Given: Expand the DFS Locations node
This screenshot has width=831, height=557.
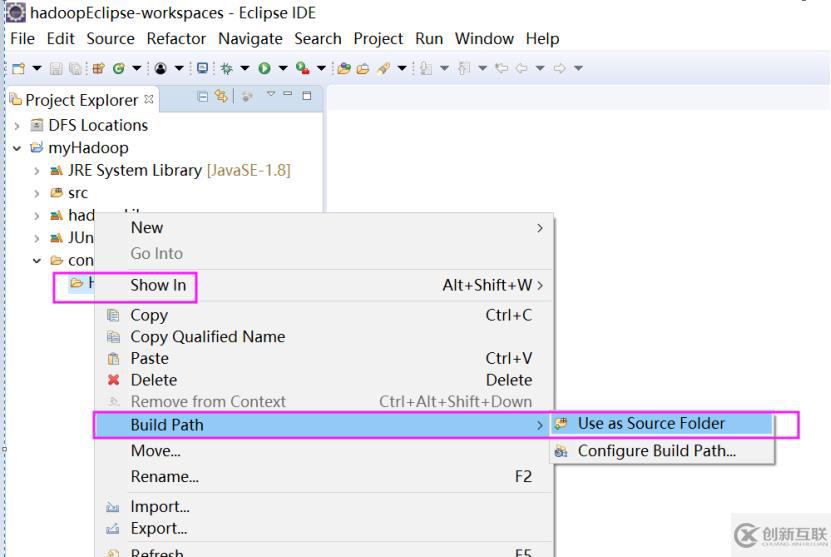Looking at the screenshot, I should click(17, 126).
